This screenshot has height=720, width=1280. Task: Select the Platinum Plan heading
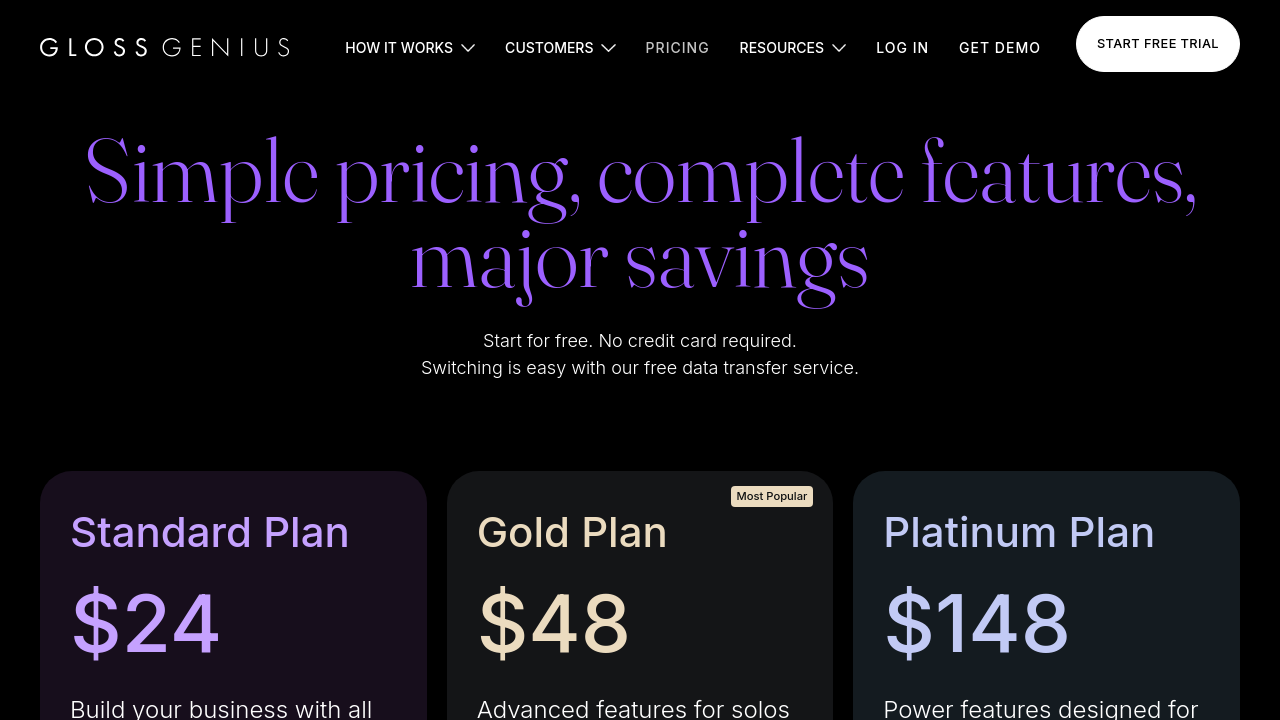tap(1019, 532)
